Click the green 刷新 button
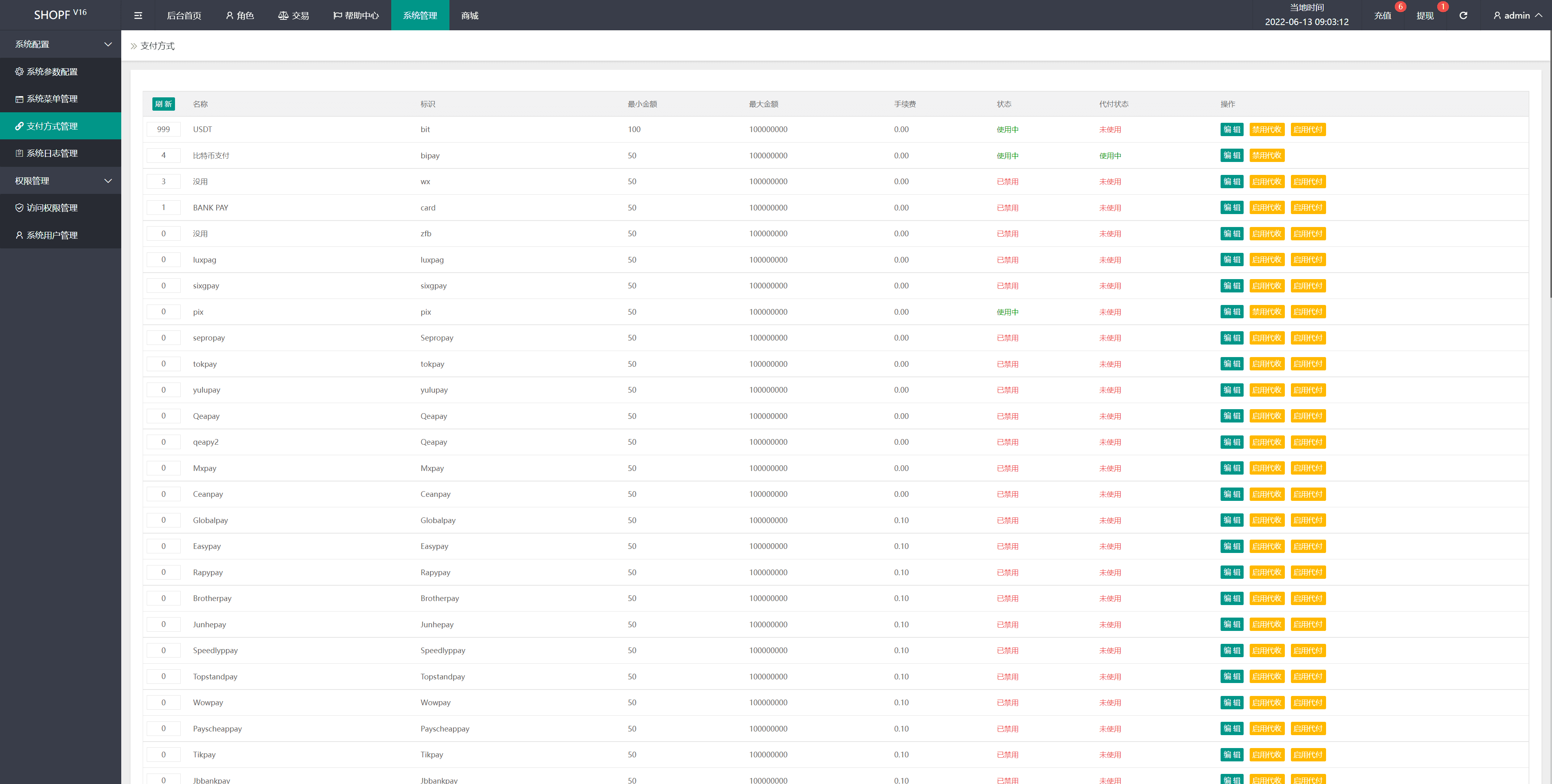Screen dimensions: 1552x784 tap(163, 104)
